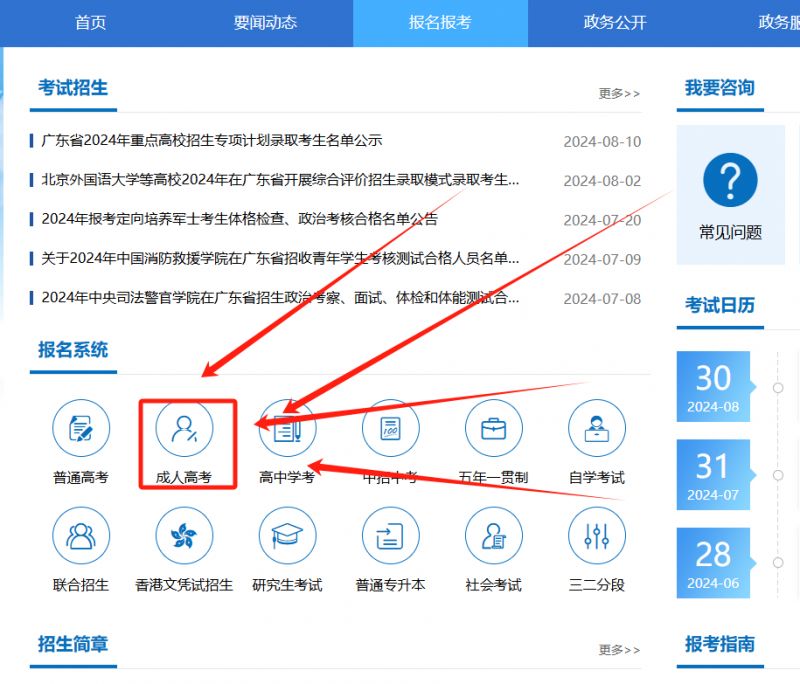Click timeline dot next to 2024-07
This screenshot has width=800, height=684.
pos(778,475)
